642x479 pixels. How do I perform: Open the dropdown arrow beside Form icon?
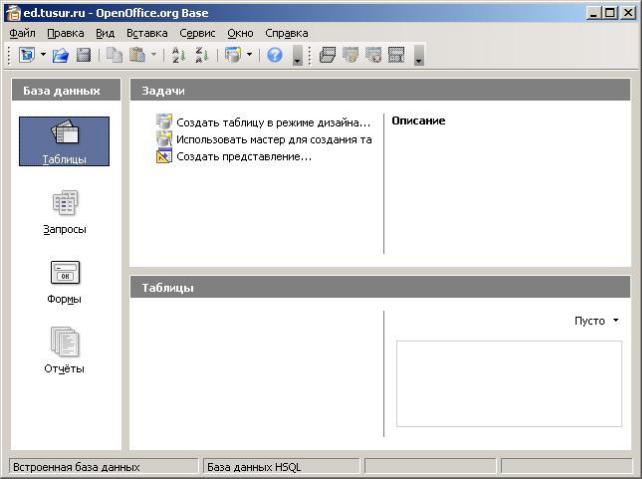(249, 54)
